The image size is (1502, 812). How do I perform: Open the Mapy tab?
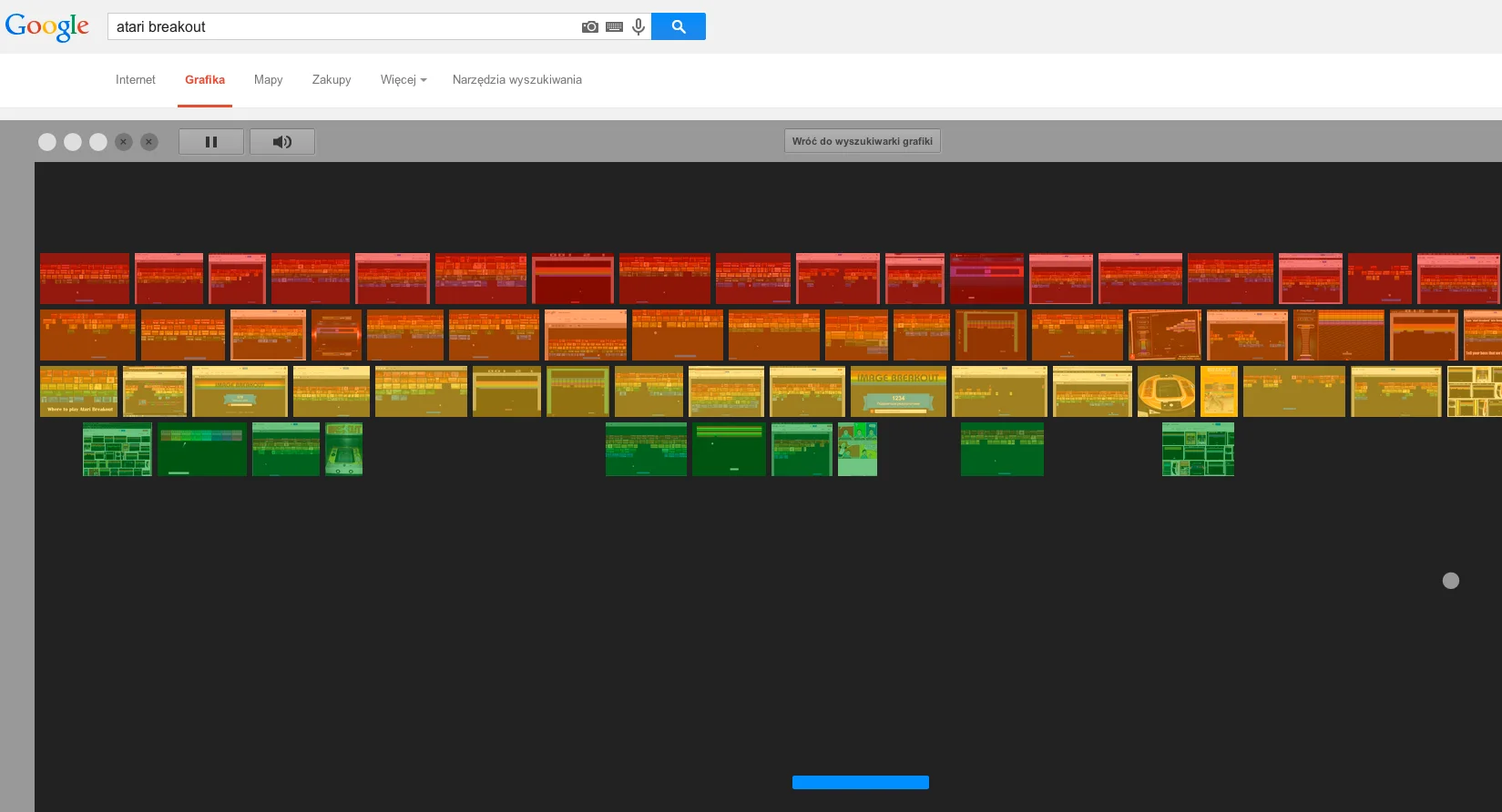click(269, 79)
